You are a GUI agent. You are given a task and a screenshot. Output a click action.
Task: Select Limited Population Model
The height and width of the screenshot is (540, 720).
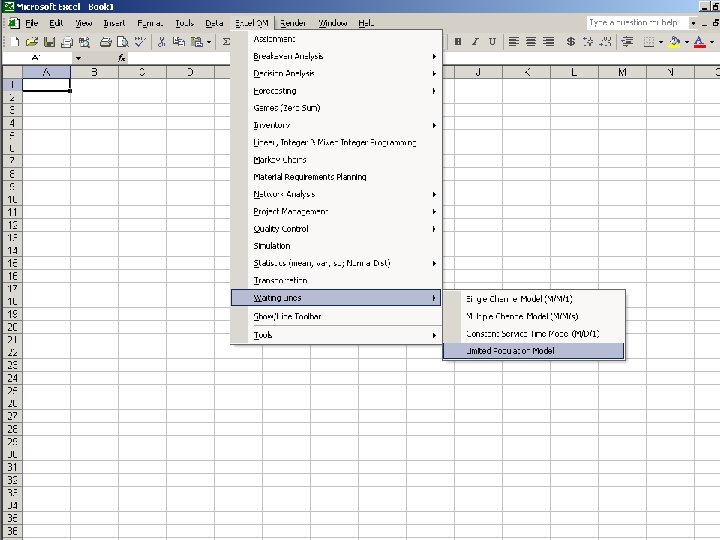(x=534, y=351)
